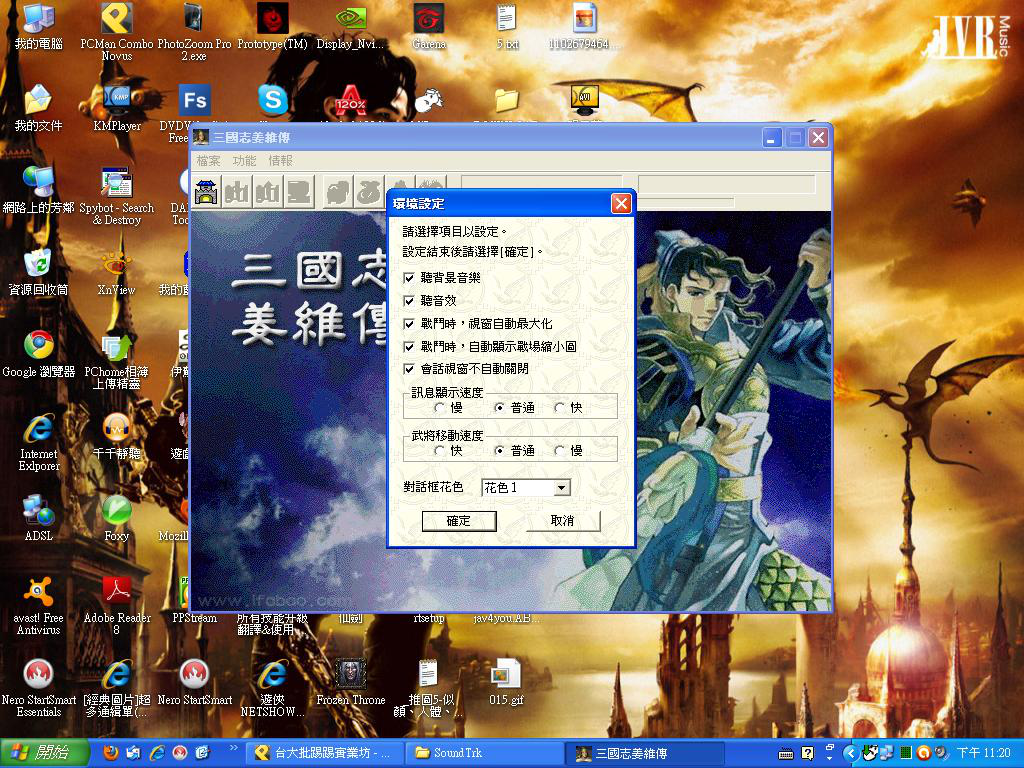Select 慢 for 武將移動速度
The width and height of the screenshot is (1024, 768).
point(560,451)
